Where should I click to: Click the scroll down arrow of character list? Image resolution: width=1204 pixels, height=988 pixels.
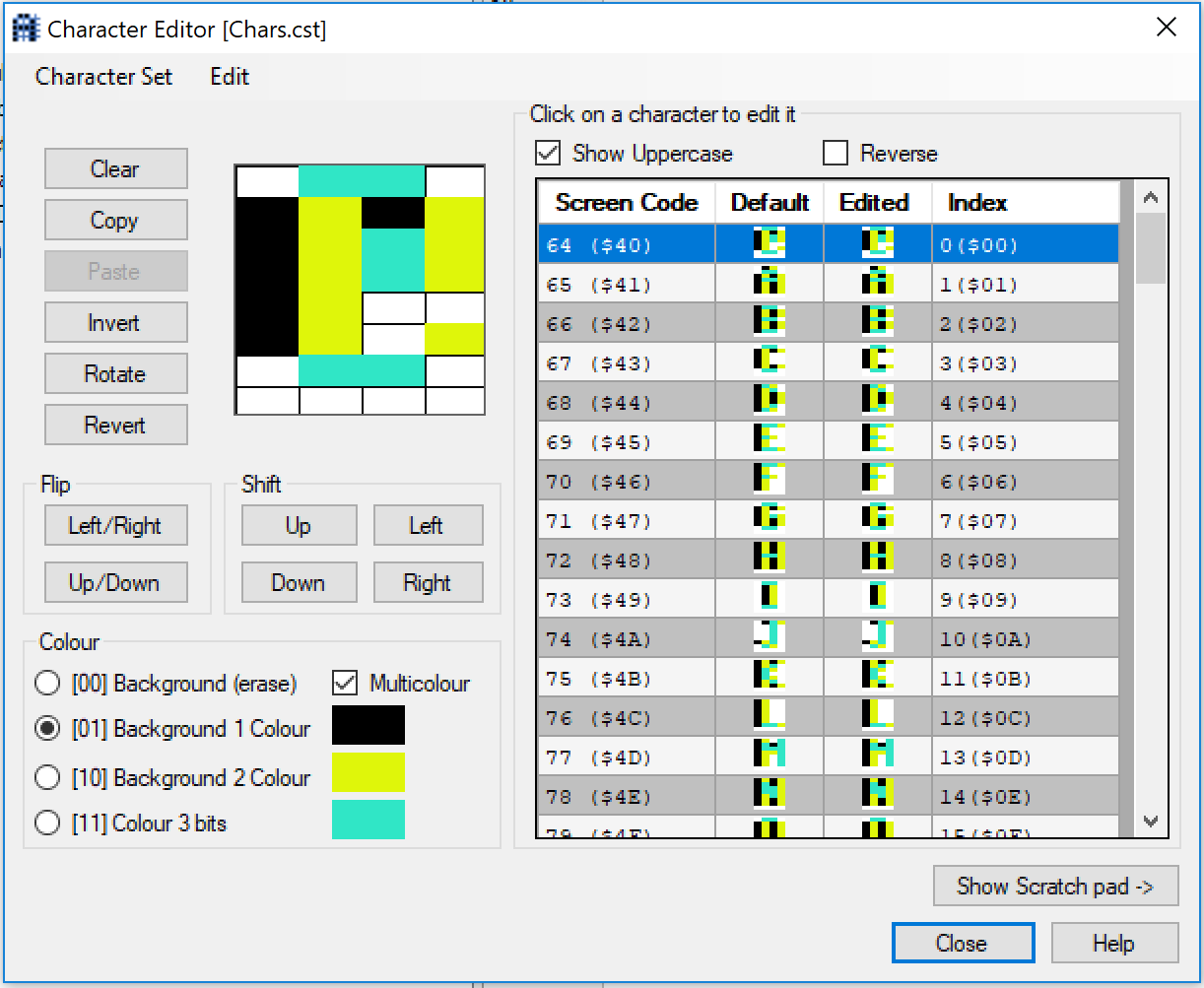[1150, 821]
